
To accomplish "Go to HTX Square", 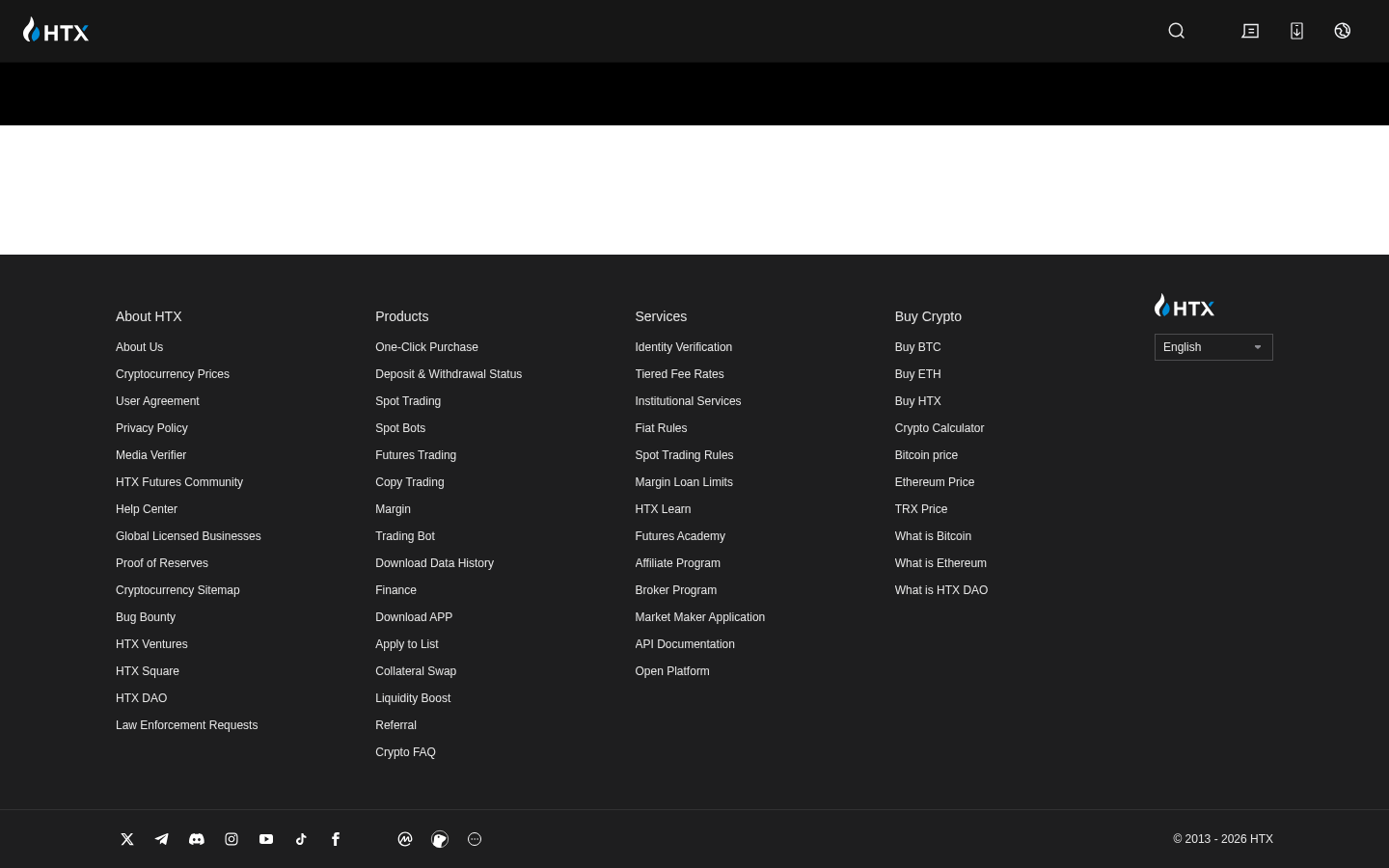I will pyautogui.click(x=148, y=671).
